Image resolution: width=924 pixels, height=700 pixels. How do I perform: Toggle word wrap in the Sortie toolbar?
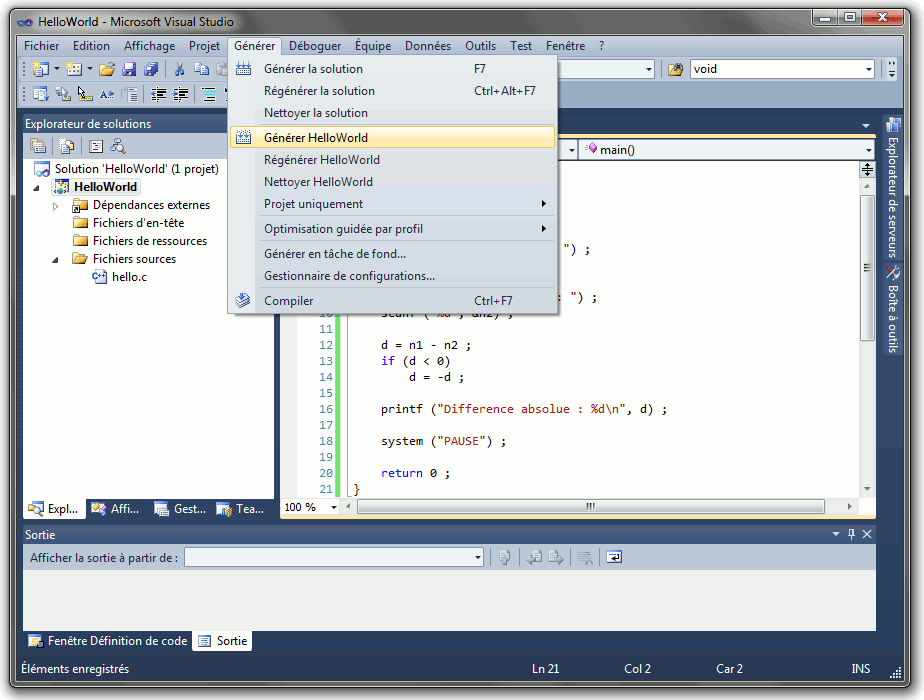(614, 557)
